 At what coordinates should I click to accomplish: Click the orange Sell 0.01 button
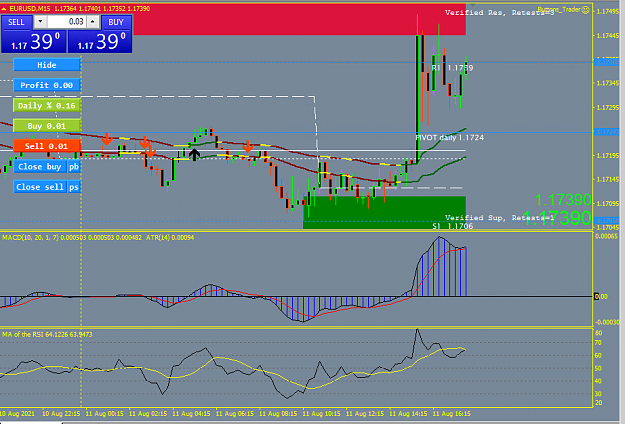click(47, 146)
